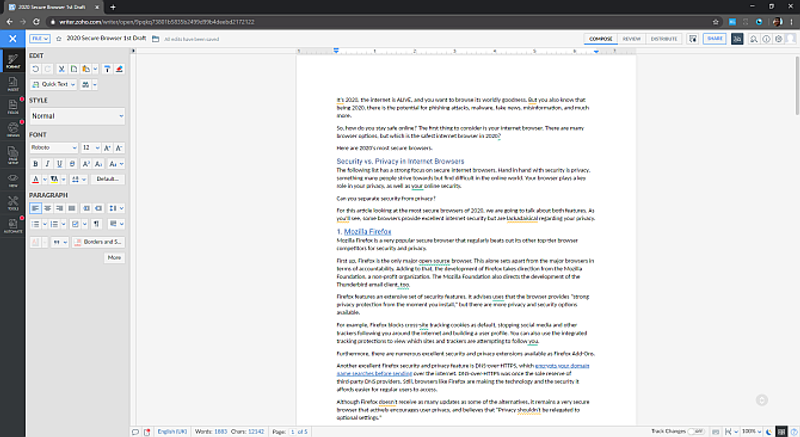Screen dimensions: 800x437
Task: Switch to the DISTRIBUTE tab
Action: point(664,39)
